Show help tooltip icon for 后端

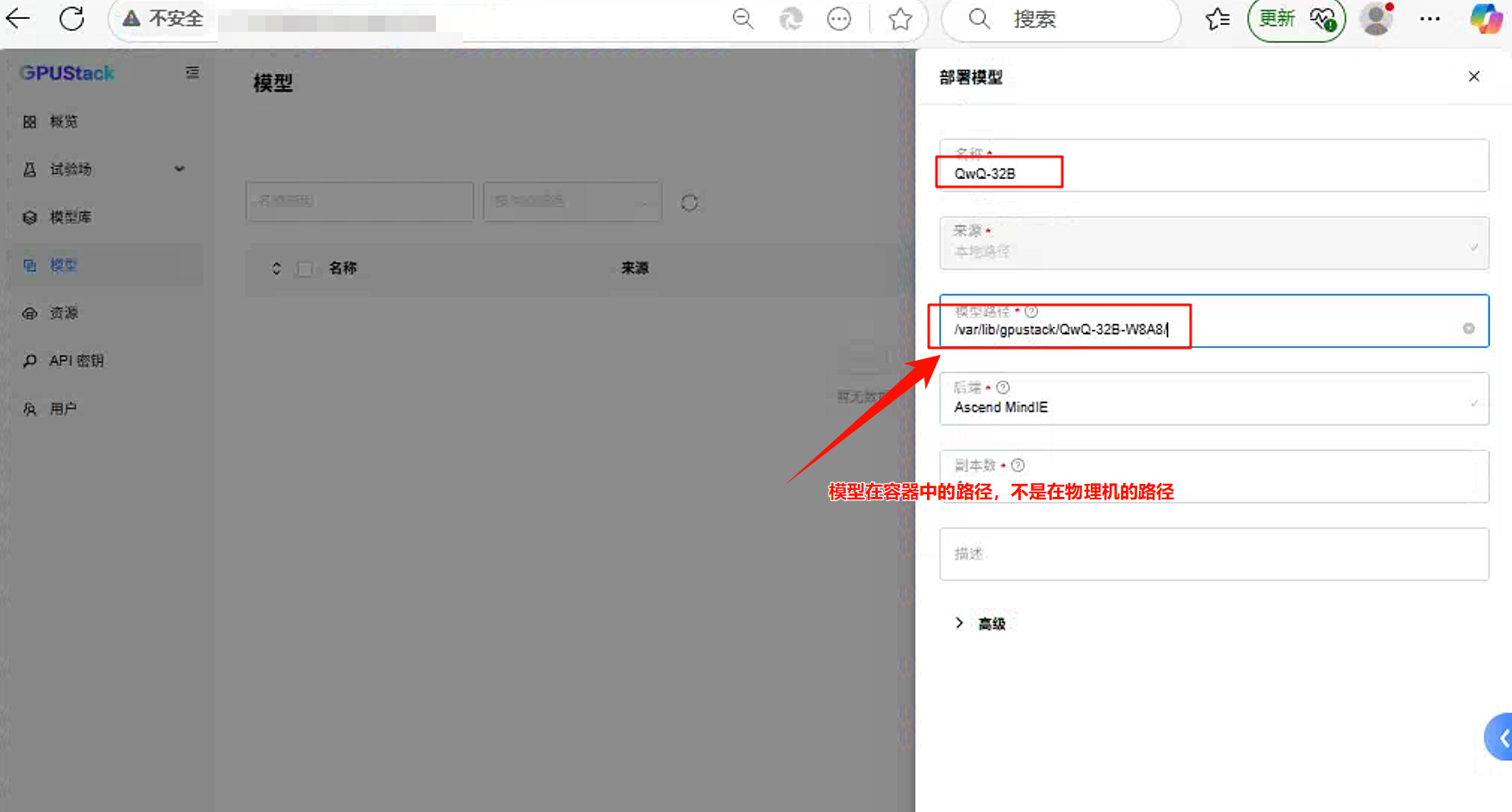(1003, 387)
